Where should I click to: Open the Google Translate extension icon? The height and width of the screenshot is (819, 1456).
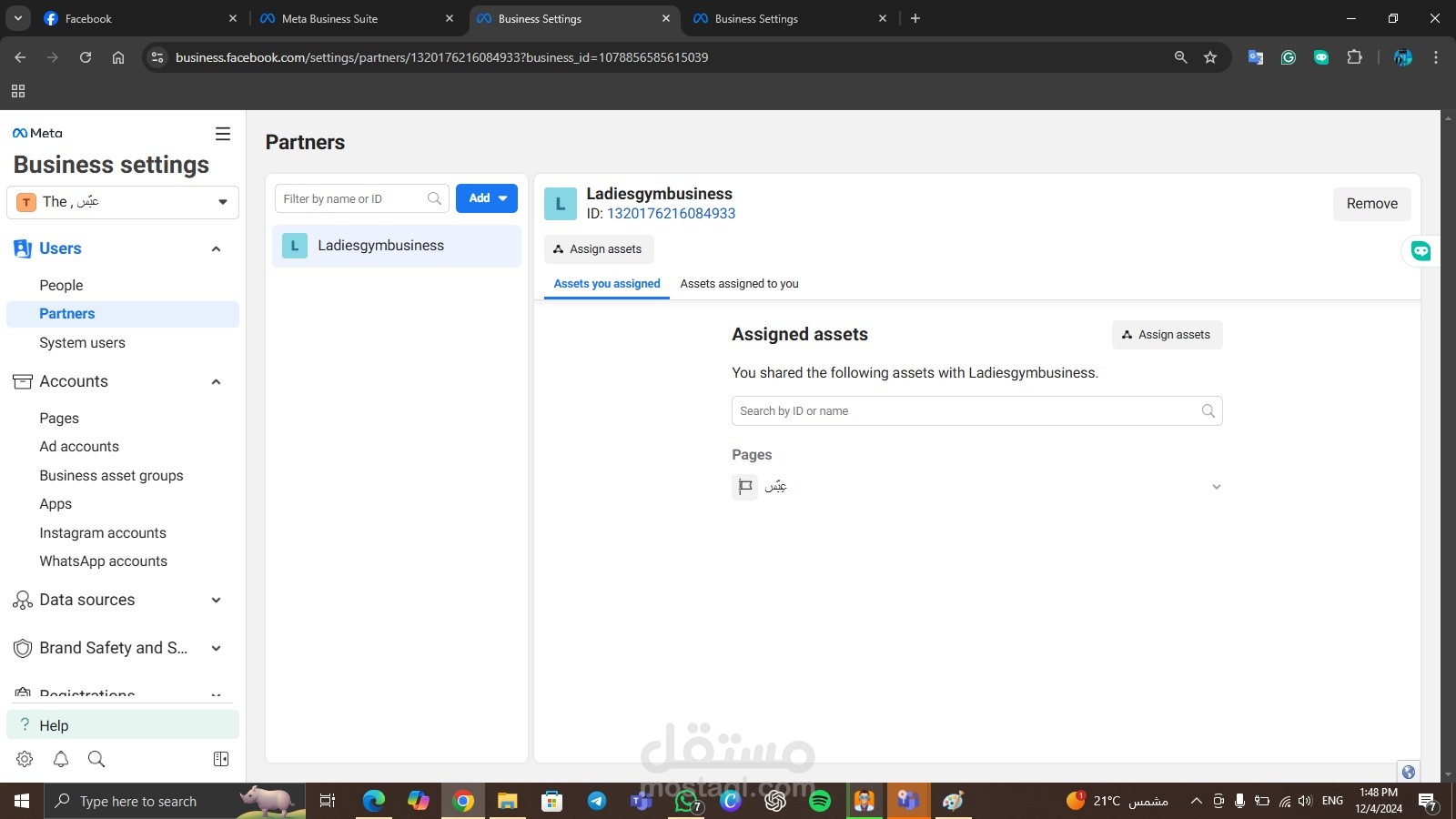[x=1256, y=57]
